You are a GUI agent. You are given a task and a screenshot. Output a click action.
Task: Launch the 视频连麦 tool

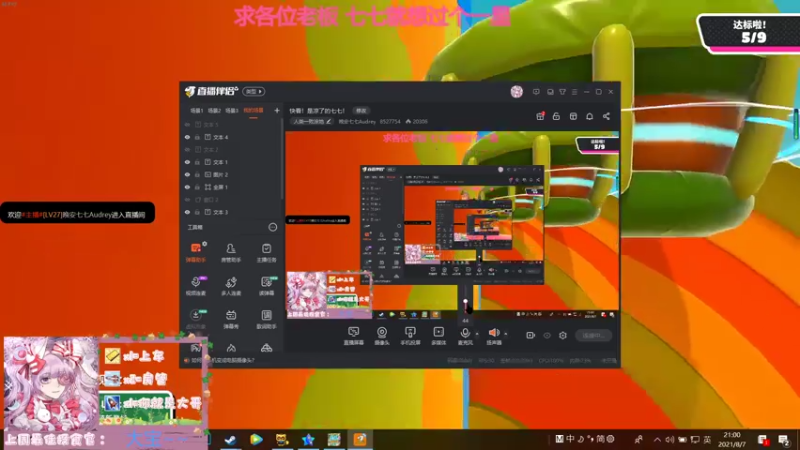coord(195,286)
